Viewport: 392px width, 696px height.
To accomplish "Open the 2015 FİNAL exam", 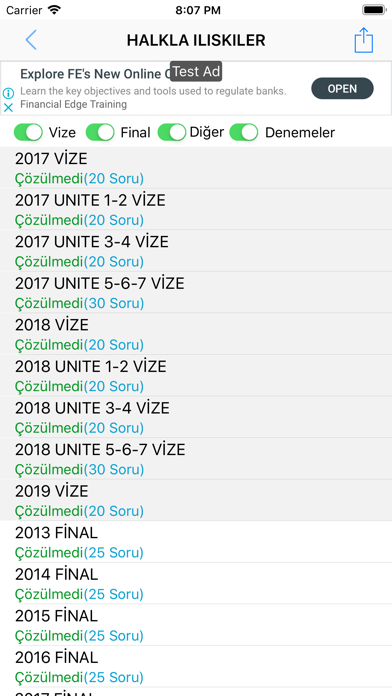I will pos(196,625).
